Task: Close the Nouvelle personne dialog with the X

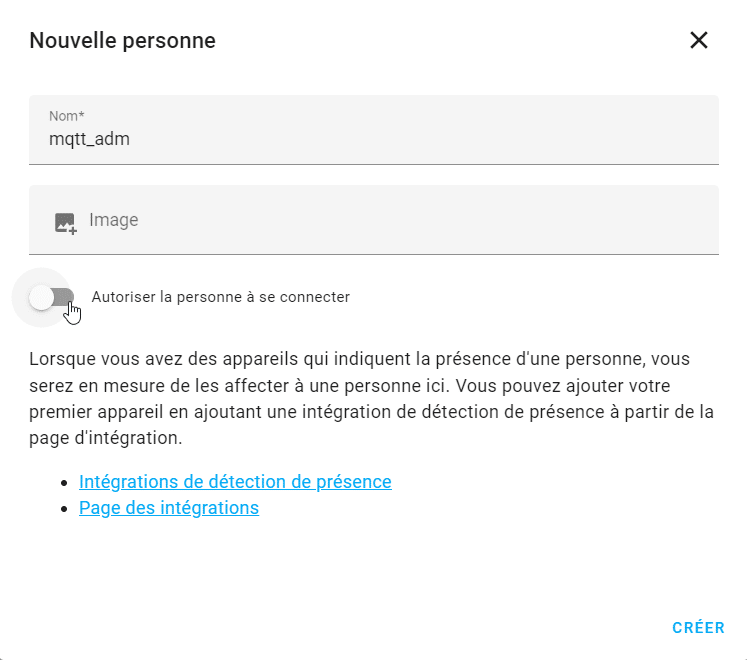Action: click(698, 40)
